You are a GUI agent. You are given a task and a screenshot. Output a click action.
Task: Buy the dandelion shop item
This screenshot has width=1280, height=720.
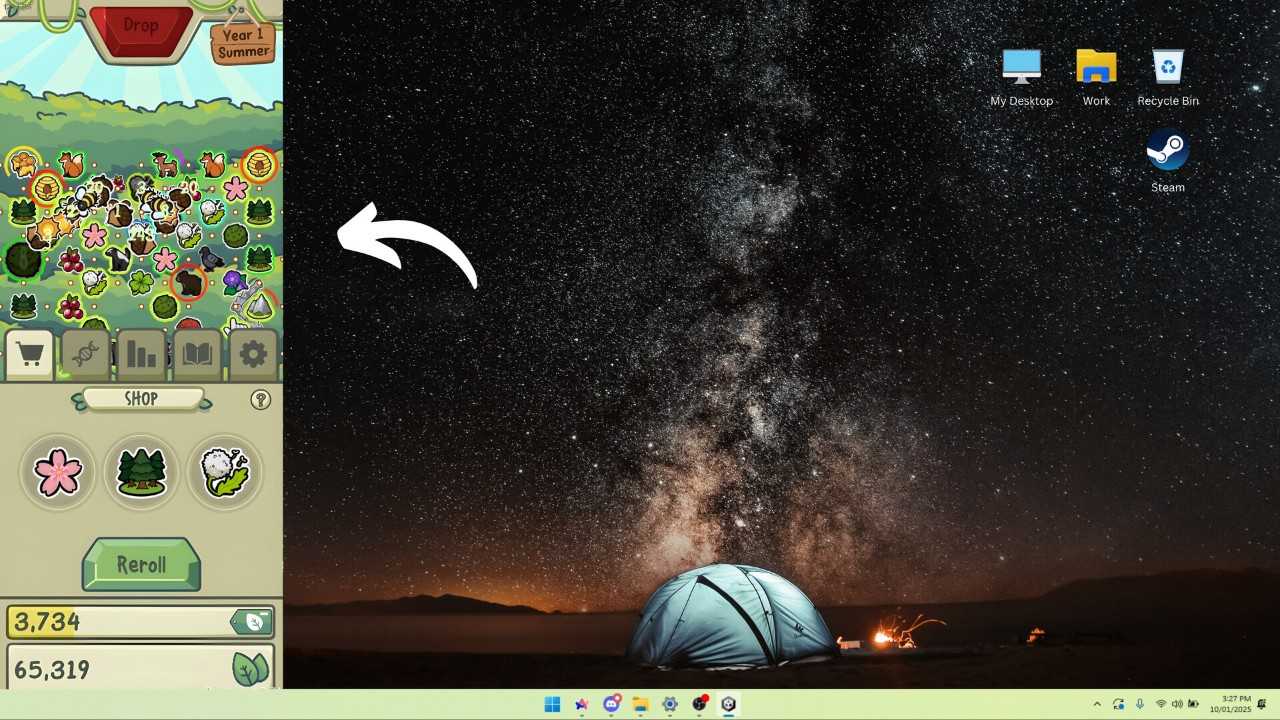coord(225,472)
